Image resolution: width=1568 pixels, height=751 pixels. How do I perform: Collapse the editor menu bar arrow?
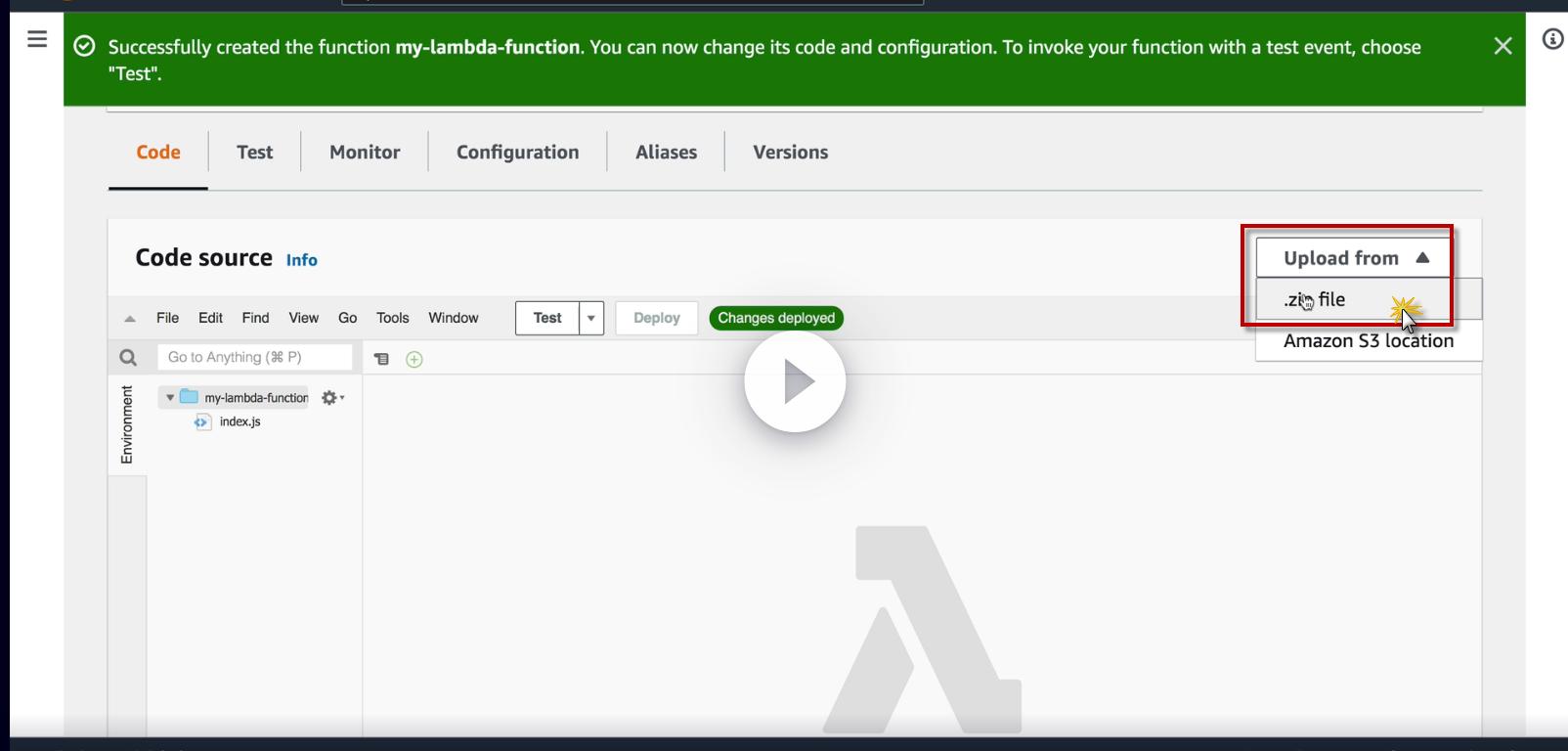pos(130,319)
